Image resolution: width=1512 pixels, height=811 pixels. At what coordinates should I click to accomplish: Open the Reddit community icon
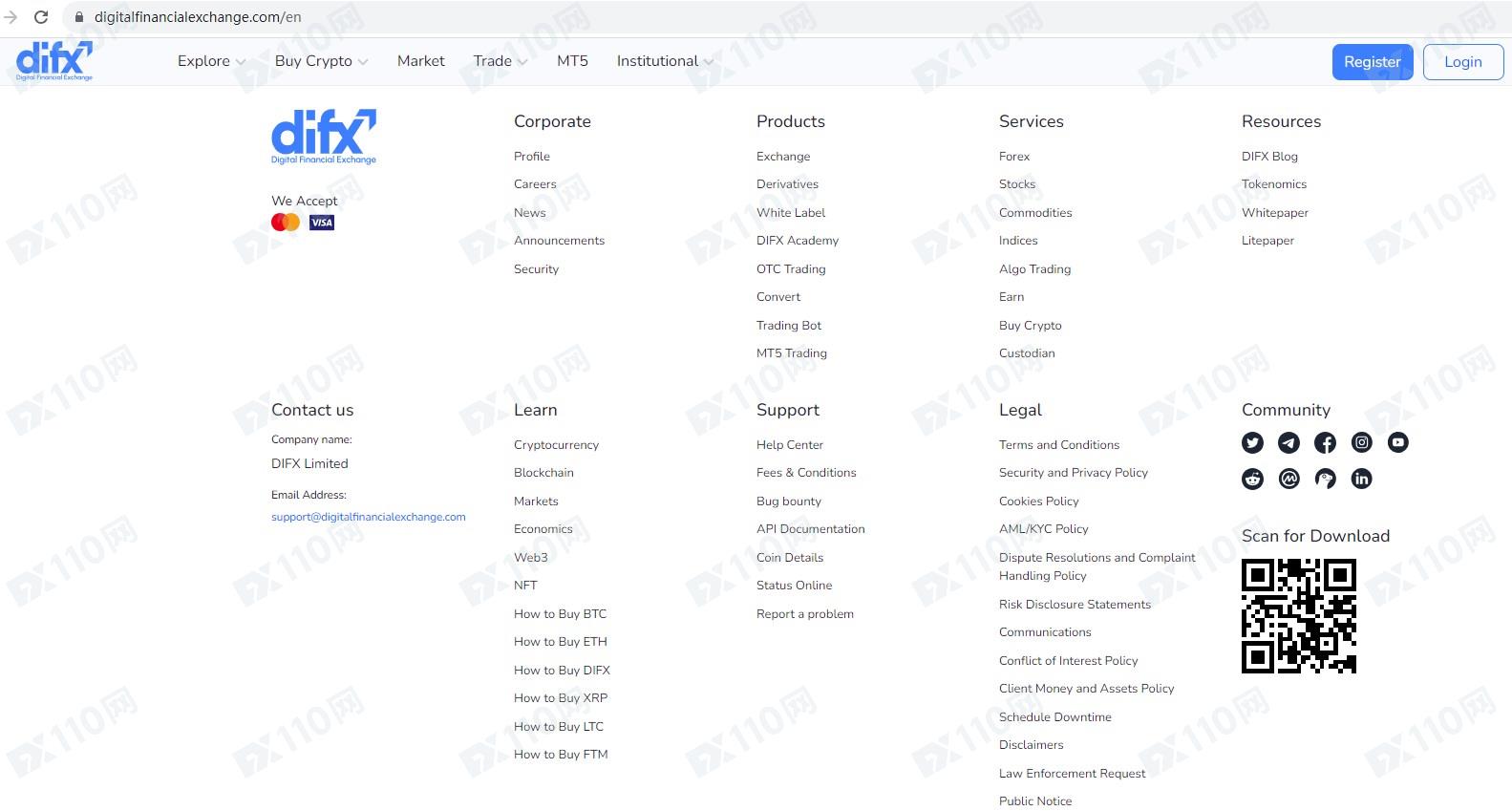click(1252, 479)
